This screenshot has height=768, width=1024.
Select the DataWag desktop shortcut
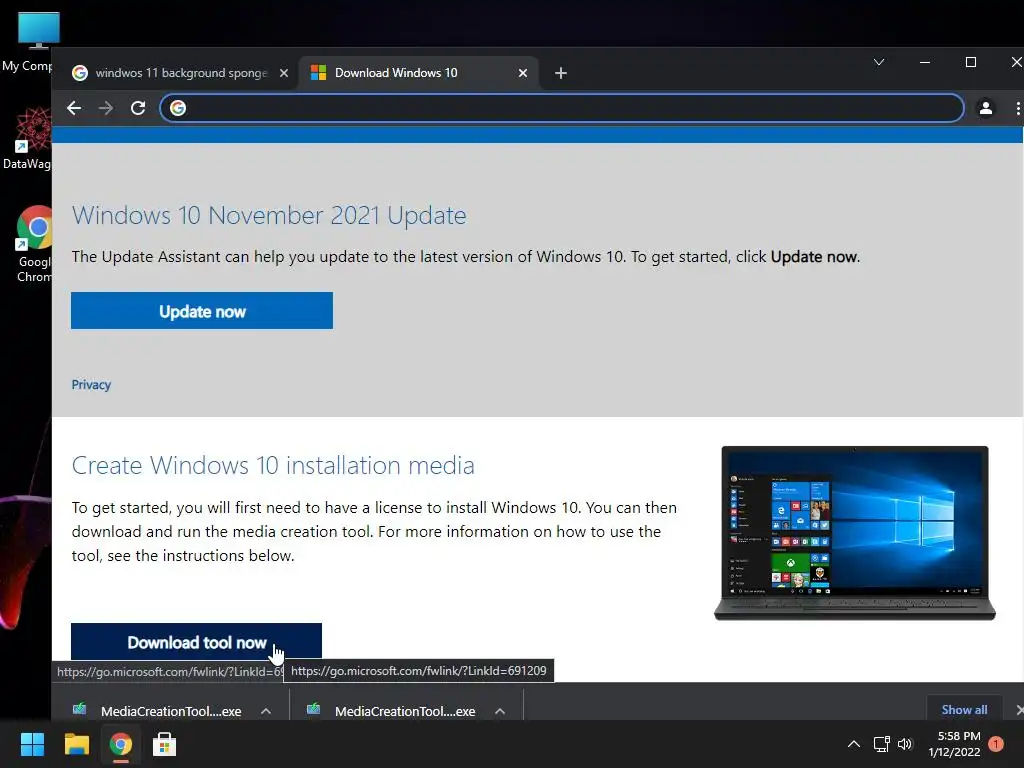pyautogui.click(x=27, y=138)
